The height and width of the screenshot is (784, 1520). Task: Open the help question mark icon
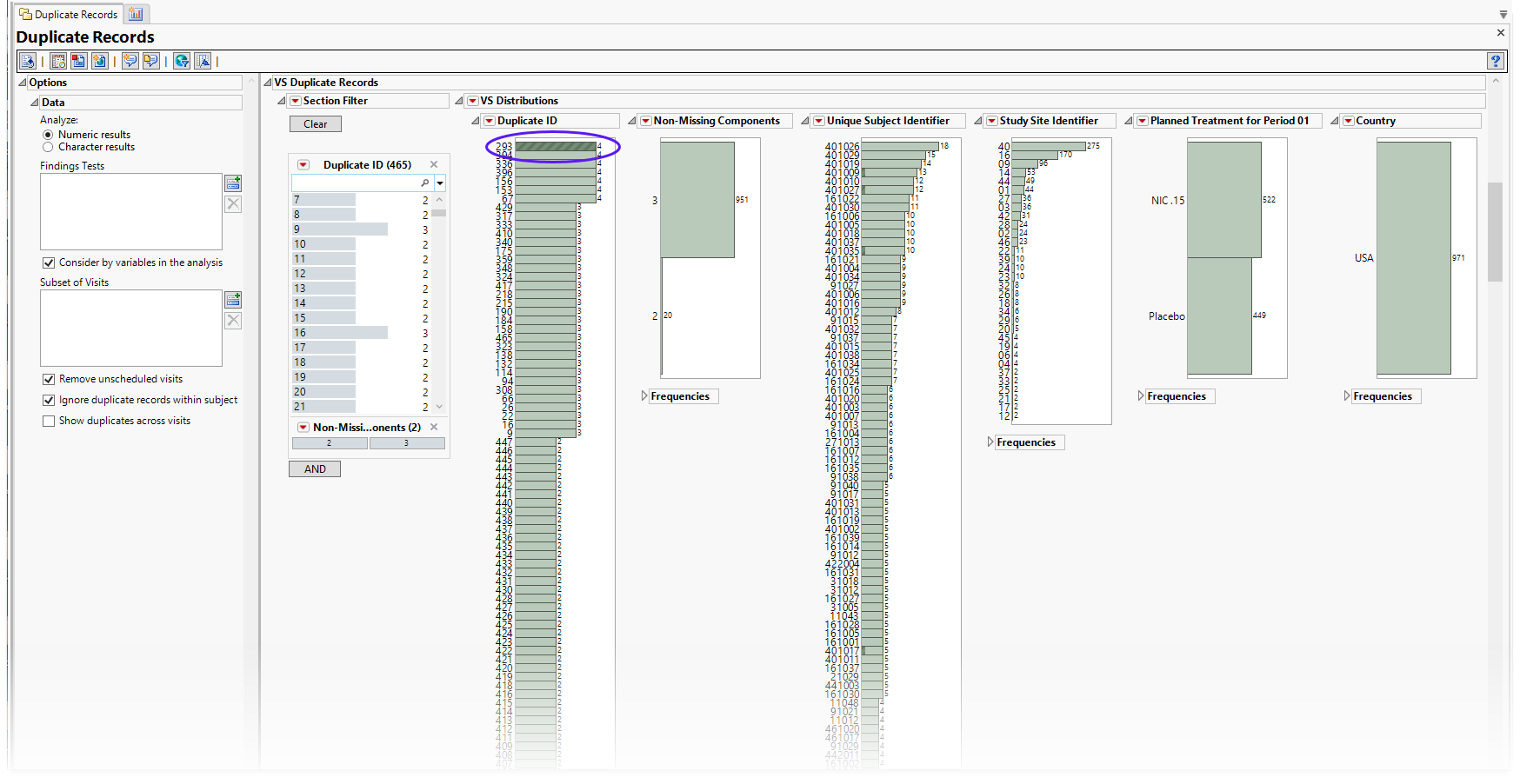click(1495, 61)
